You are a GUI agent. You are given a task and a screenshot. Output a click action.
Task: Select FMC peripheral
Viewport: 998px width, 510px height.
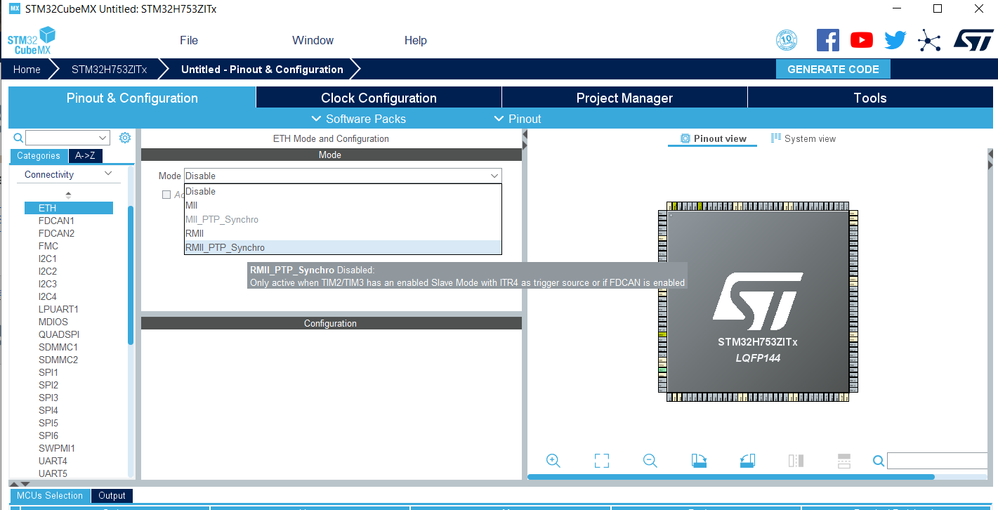coord(48,246)
